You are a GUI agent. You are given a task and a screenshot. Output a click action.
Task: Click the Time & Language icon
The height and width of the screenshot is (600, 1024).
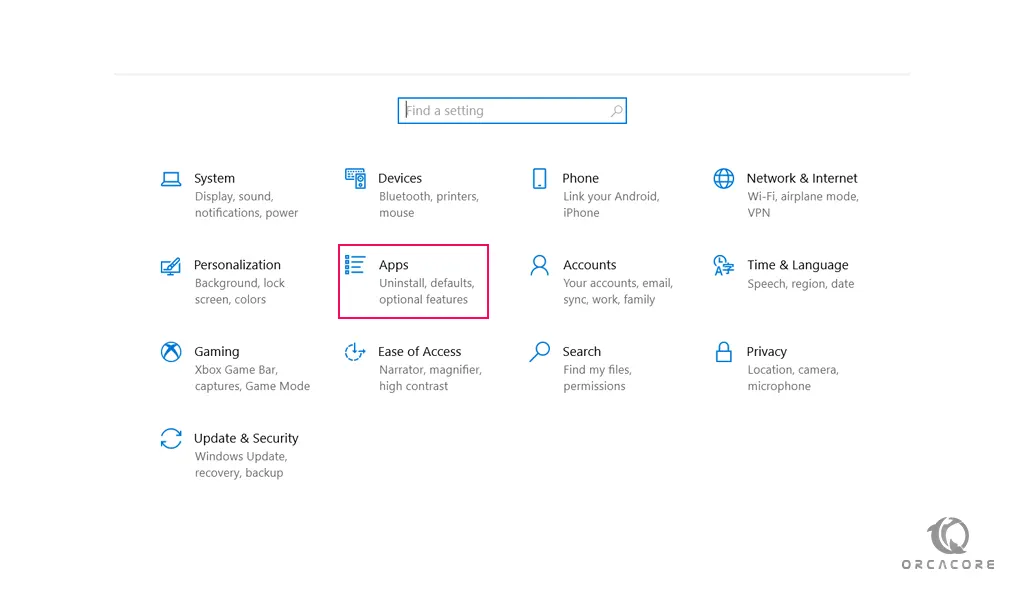724,265
